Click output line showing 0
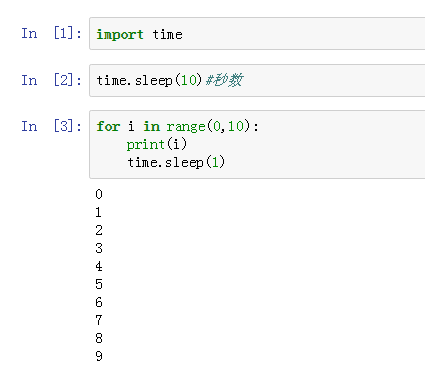The width and height of the screenshot is (425, 371). click(x=99, y=194)
